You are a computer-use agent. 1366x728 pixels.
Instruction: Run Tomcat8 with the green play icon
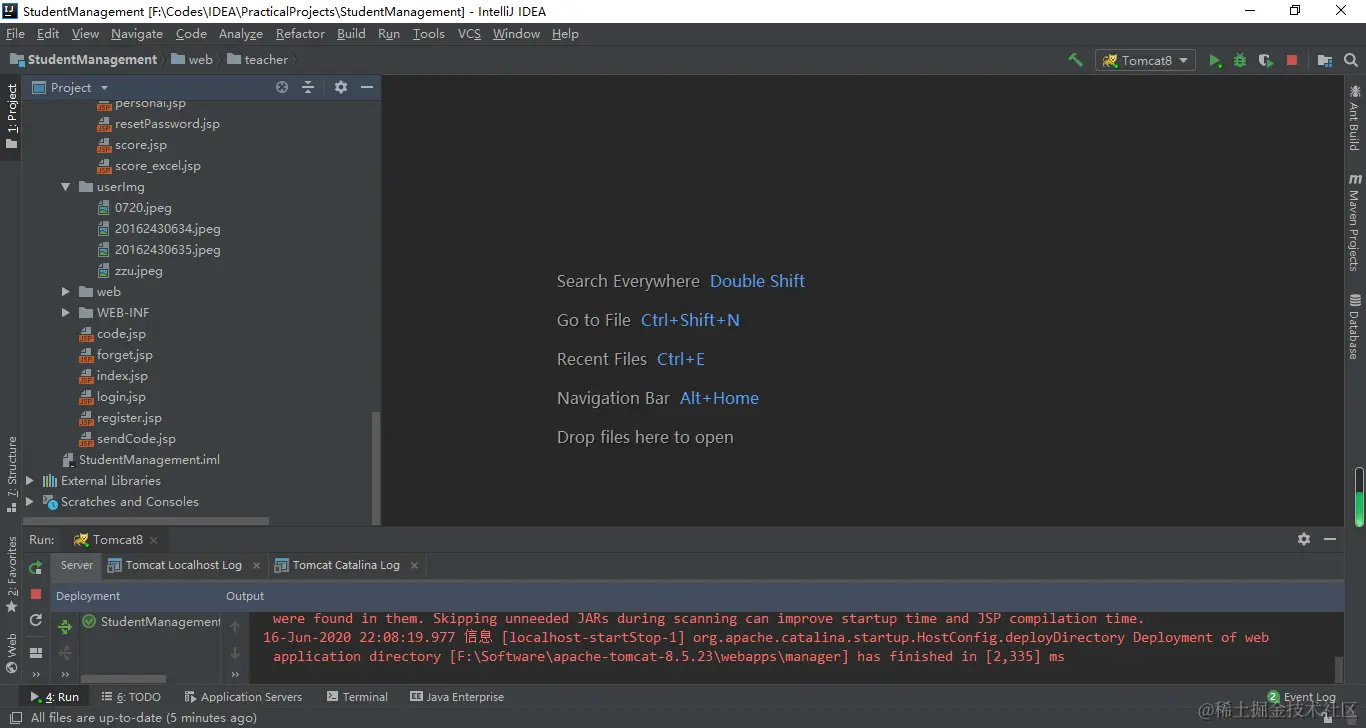click(1215, 60)
